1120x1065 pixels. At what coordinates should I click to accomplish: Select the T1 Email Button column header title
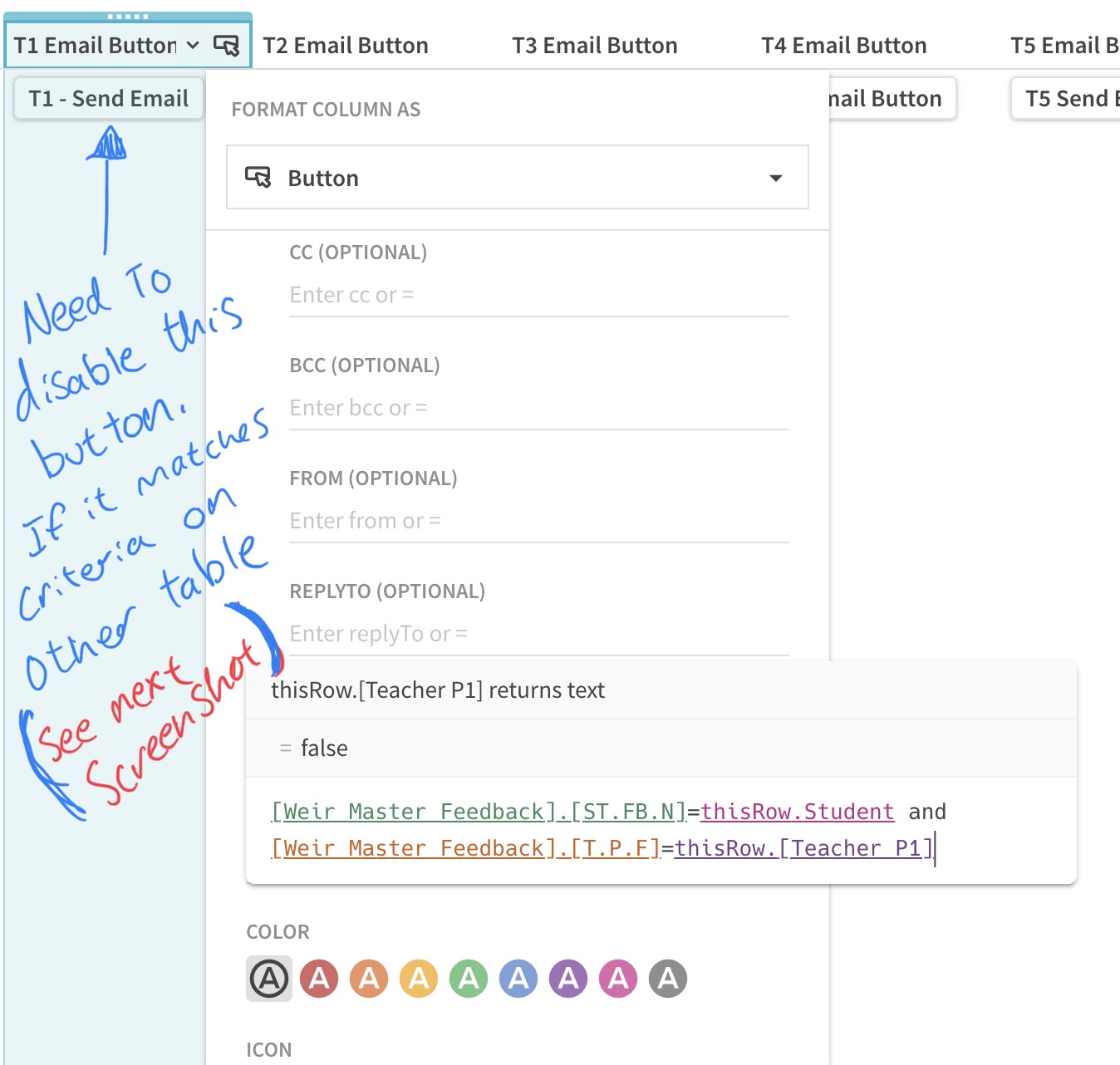[x=96, y=46]
